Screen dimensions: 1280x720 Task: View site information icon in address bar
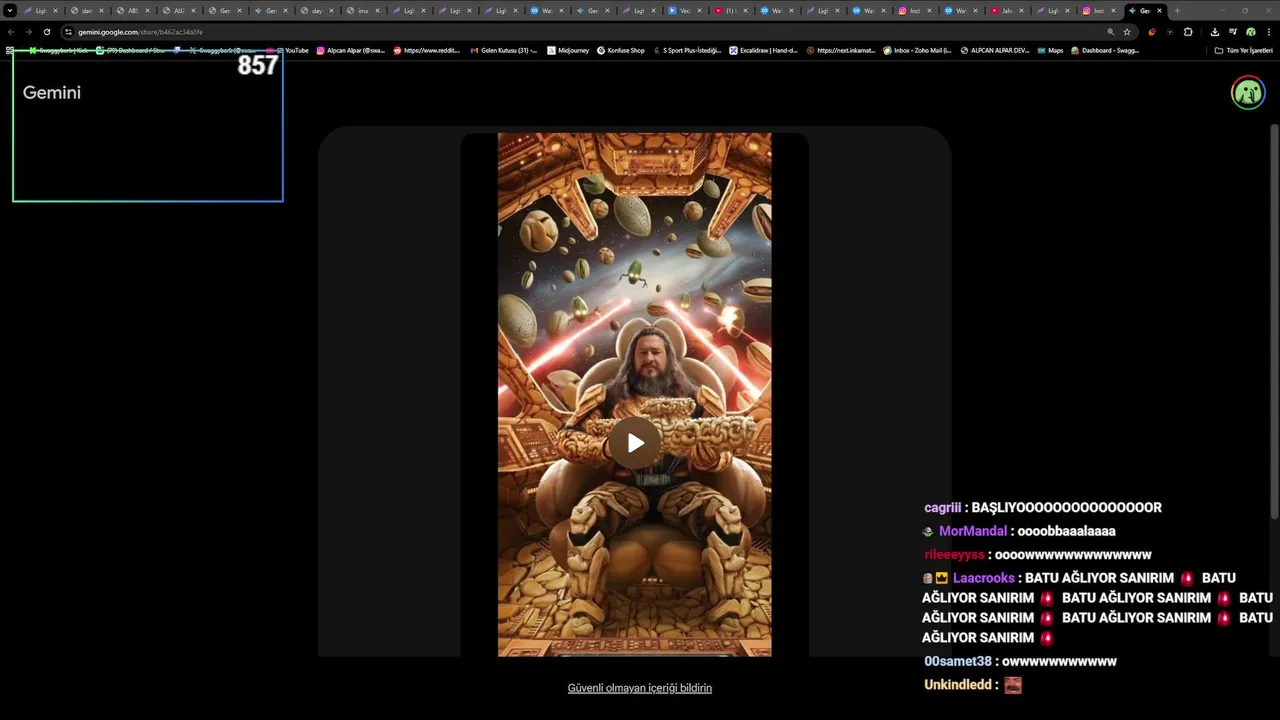pos(68,32)
